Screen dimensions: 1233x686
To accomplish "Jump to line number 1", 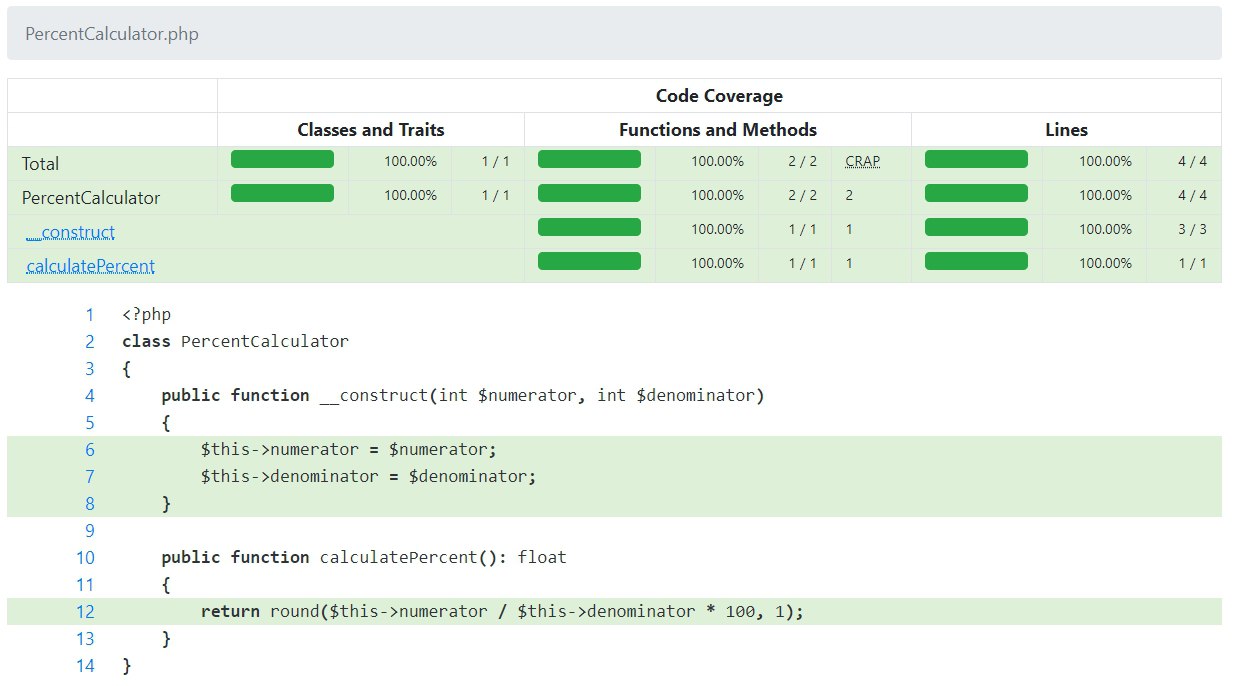I will [90, 314].
